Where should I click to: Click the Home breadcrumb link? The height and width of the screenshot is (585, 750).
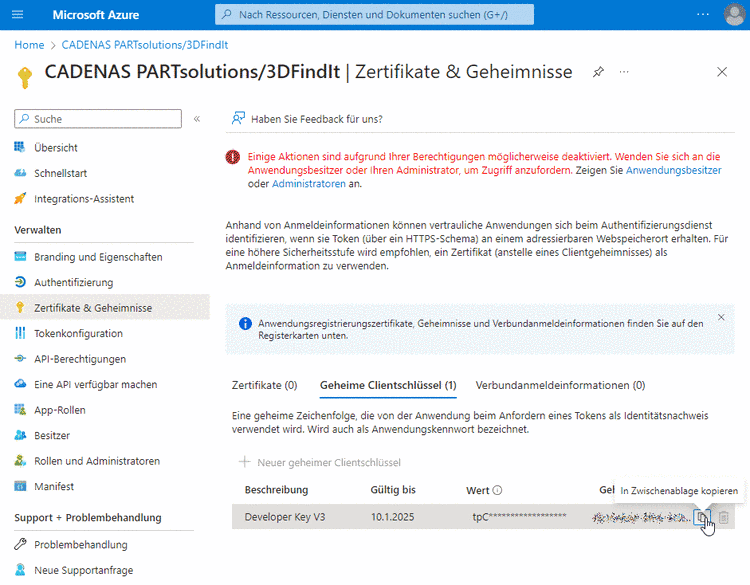pyautogui.click(x=29, y=45)
